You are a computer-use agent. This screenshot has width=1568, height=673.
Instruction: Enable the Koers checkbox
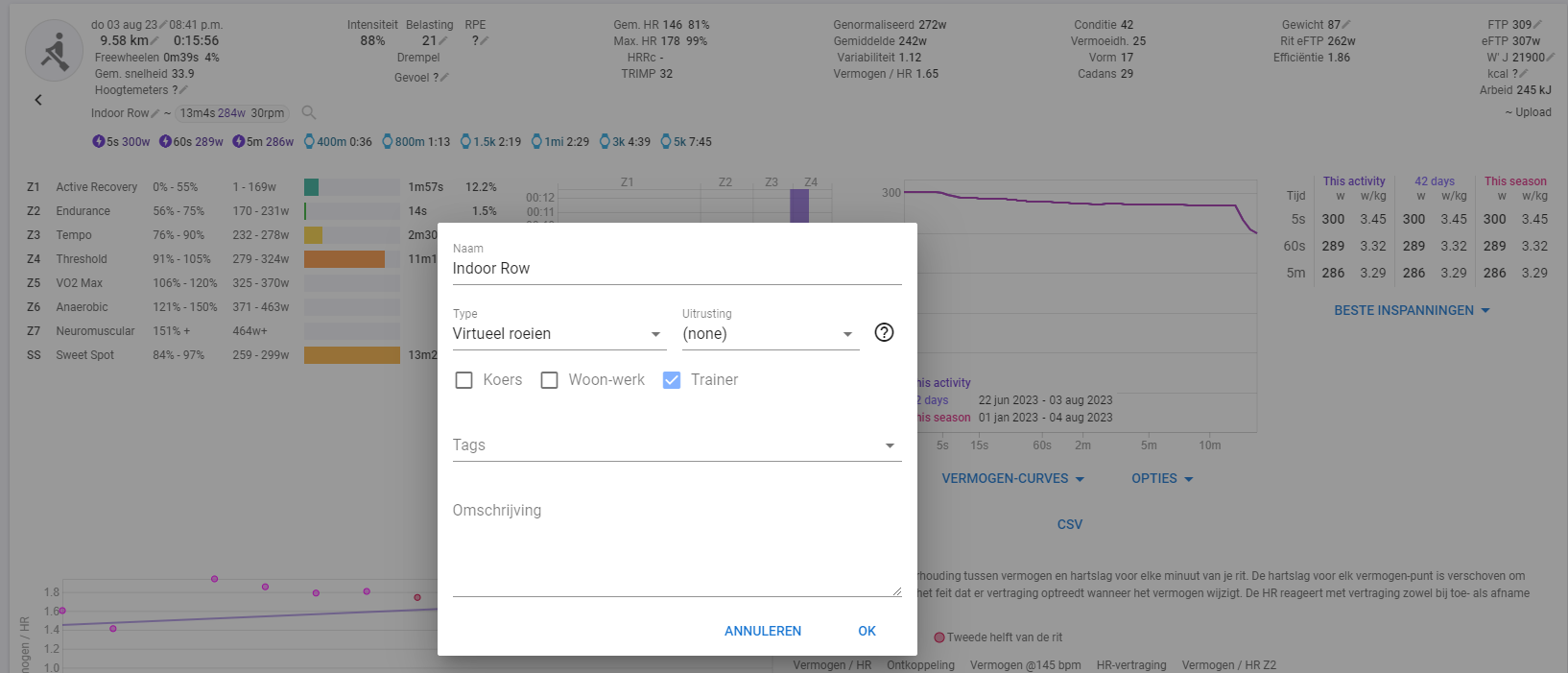[464, 380]
